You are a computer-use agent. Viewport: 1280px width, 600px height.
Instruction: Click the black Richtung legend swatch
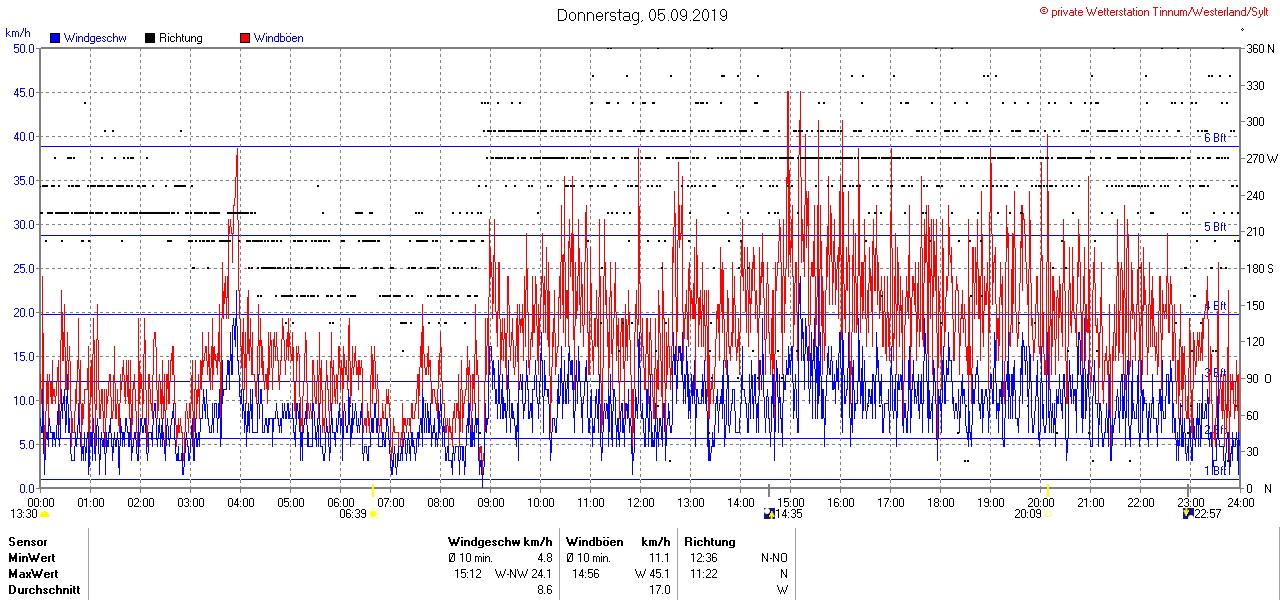click(x=150, y=38)
